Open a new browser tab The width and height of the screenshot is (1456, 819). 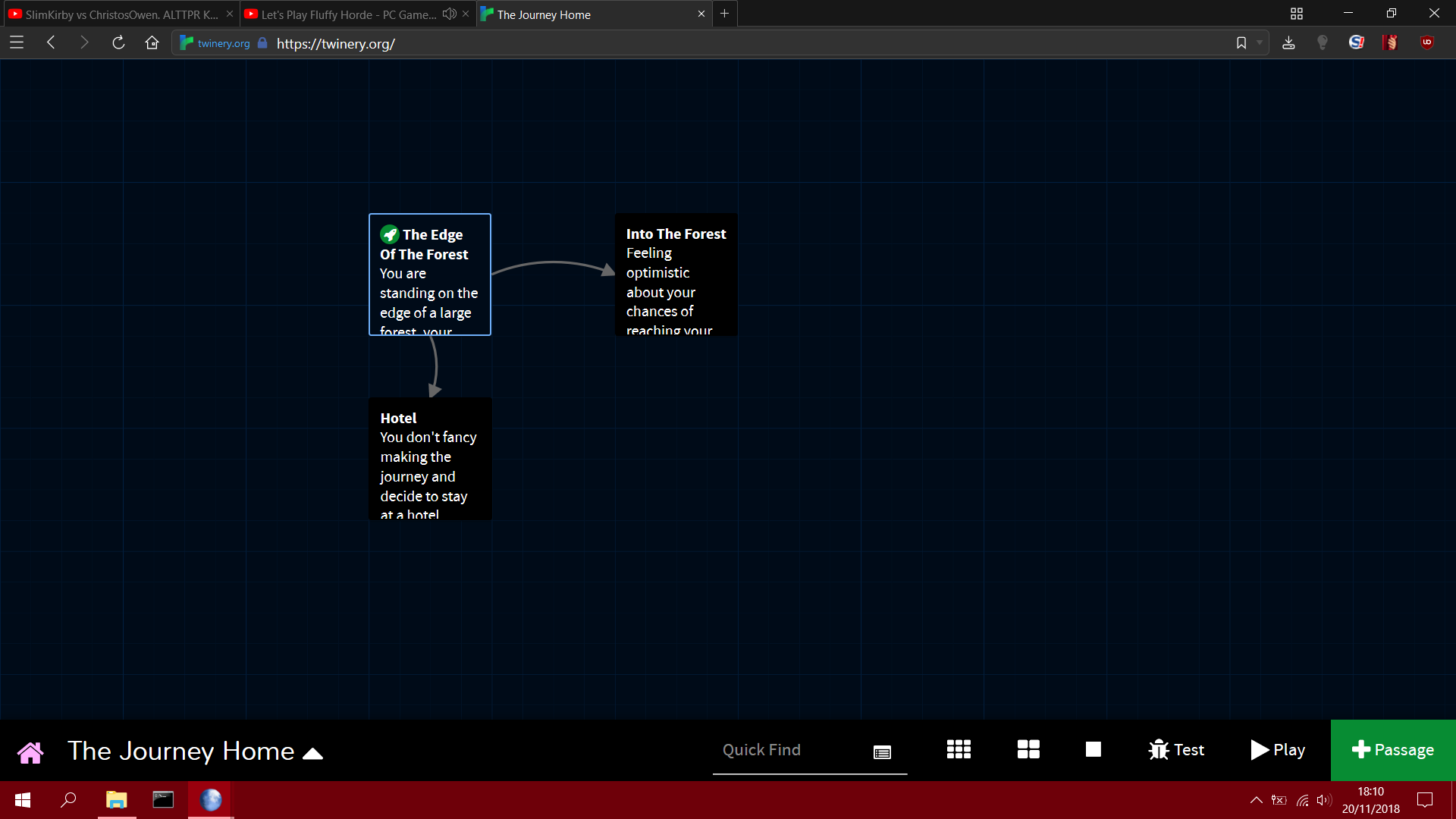pos(724,14)
